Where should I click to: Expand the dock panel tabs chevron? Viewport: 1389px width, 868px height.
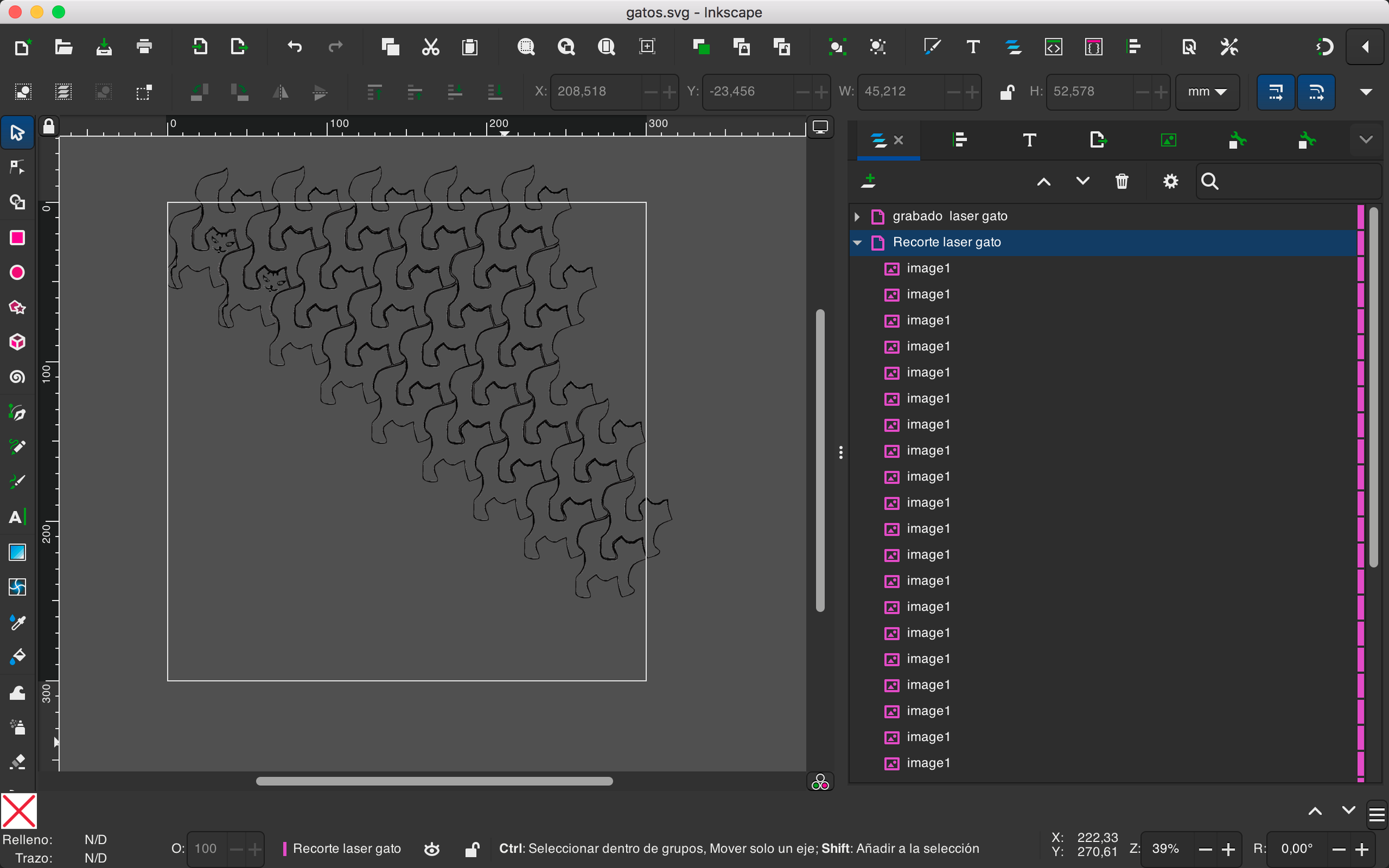pyautogui.click(x=1366, y=139)
